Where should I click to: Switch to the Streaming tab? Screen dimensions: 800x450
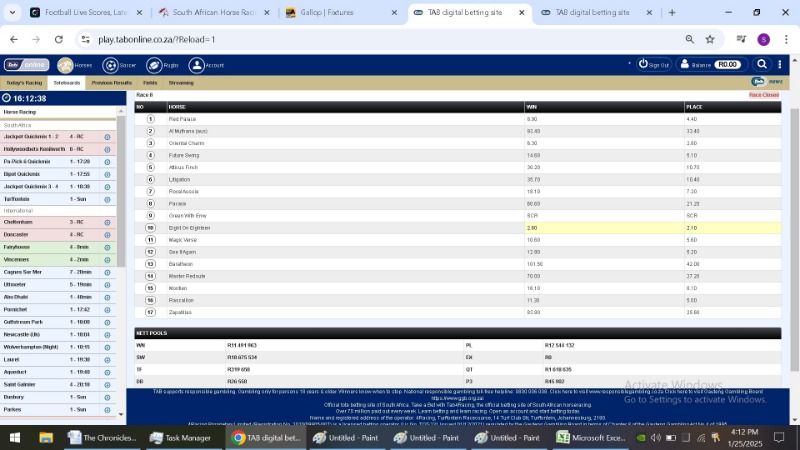tap(181, 83)
